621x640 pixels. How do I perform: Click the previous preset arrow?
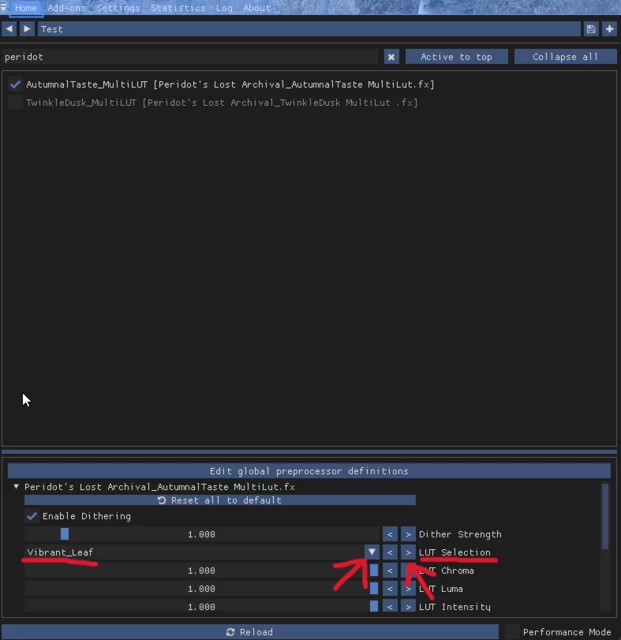click(9, 29)
